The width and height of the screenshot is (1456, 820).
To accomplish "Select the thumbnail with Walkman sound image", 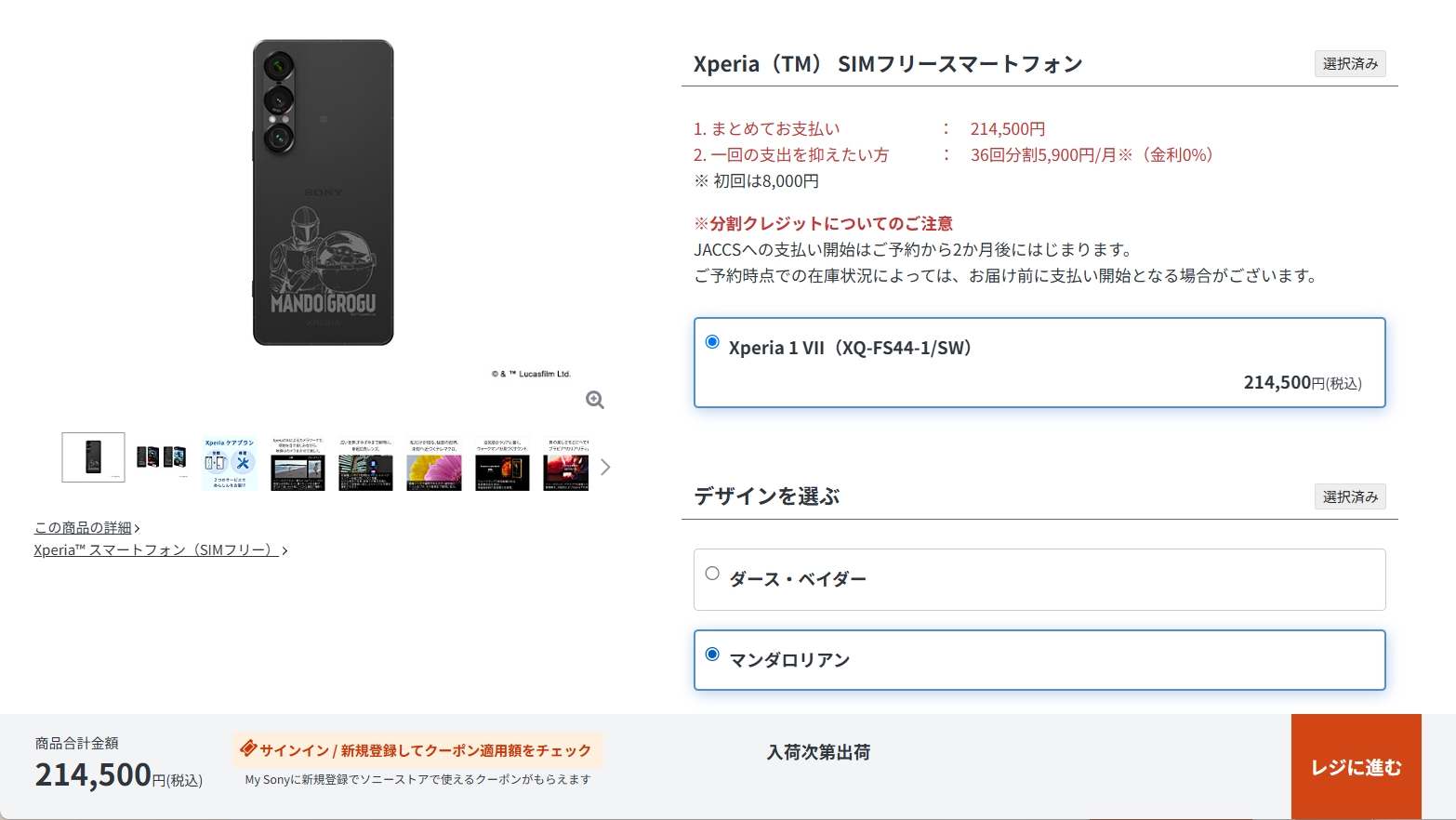I will click(502, 464).
